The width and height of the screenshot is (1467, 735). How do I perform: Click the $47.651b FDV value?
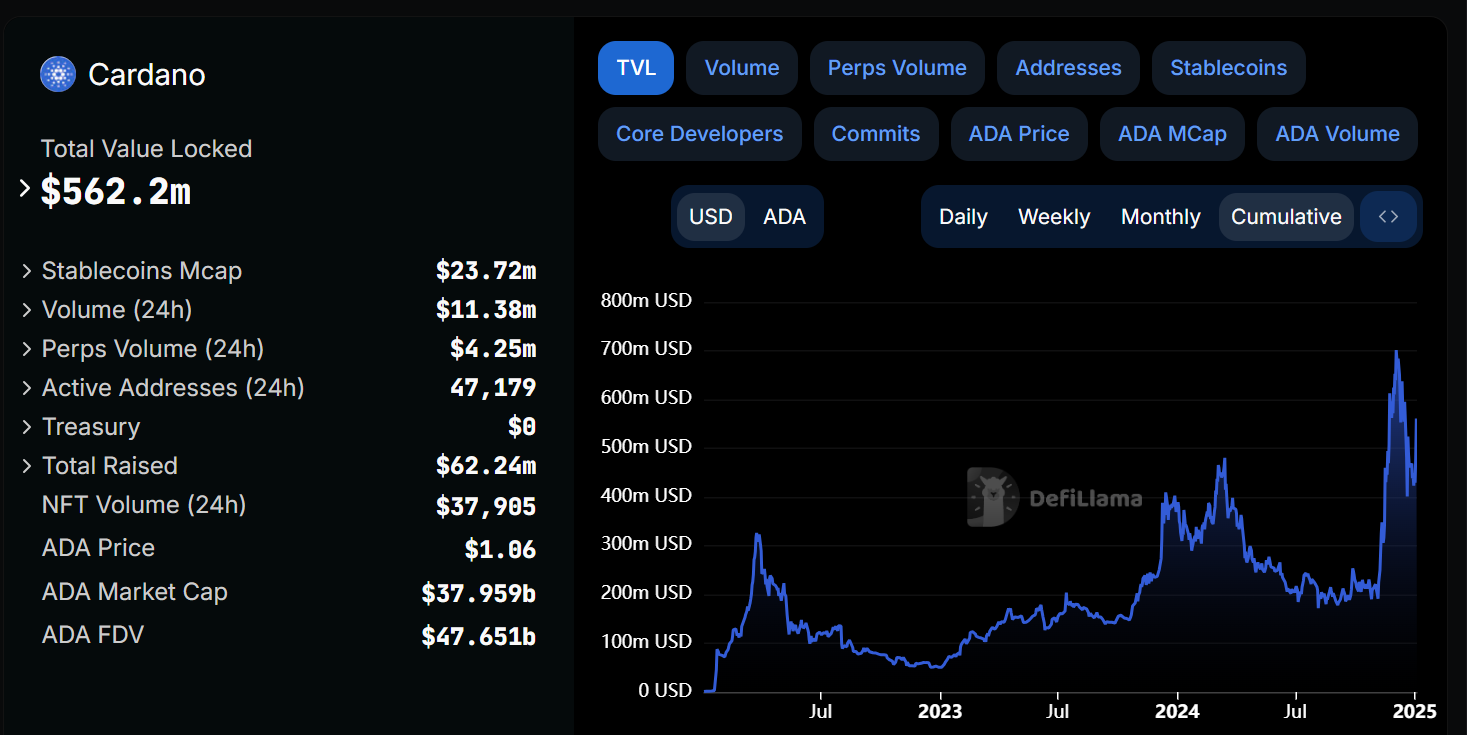pyautogui.click(x=479, y=637)
